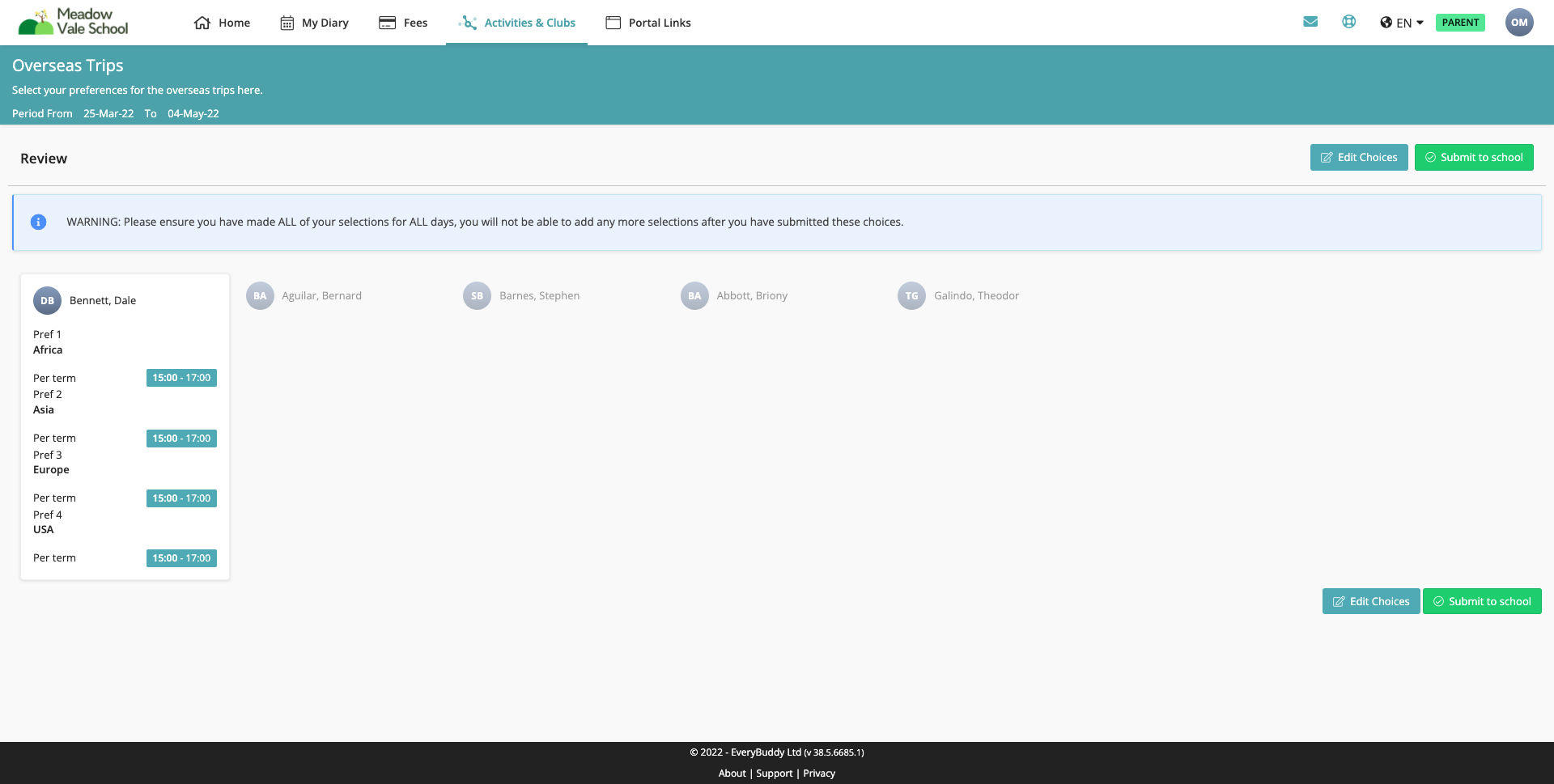Click the Africa preference text
The image size is (1554, 784).
click(x=48, y=350)
